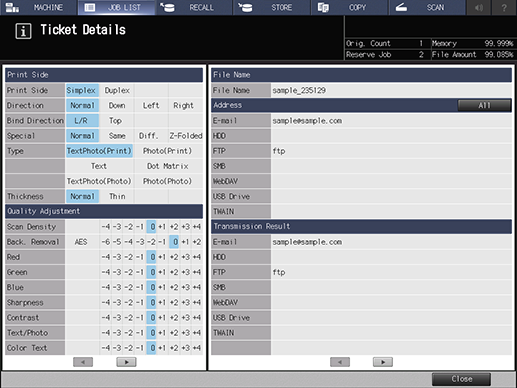This screenshot has height=388, width=517.
Task: Open help with the question mark icon
Action: click(x=504, y=7)
